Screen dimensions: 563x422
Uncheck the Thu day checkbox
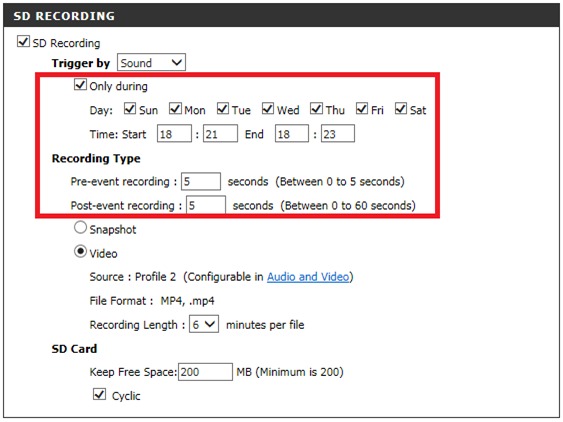click(x=316, y=108)
